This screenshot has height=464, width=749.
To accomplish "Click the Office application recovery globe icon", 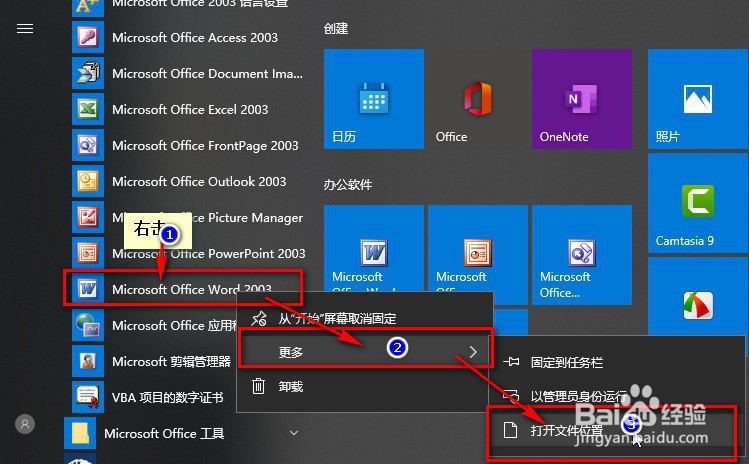I will 88,325.
